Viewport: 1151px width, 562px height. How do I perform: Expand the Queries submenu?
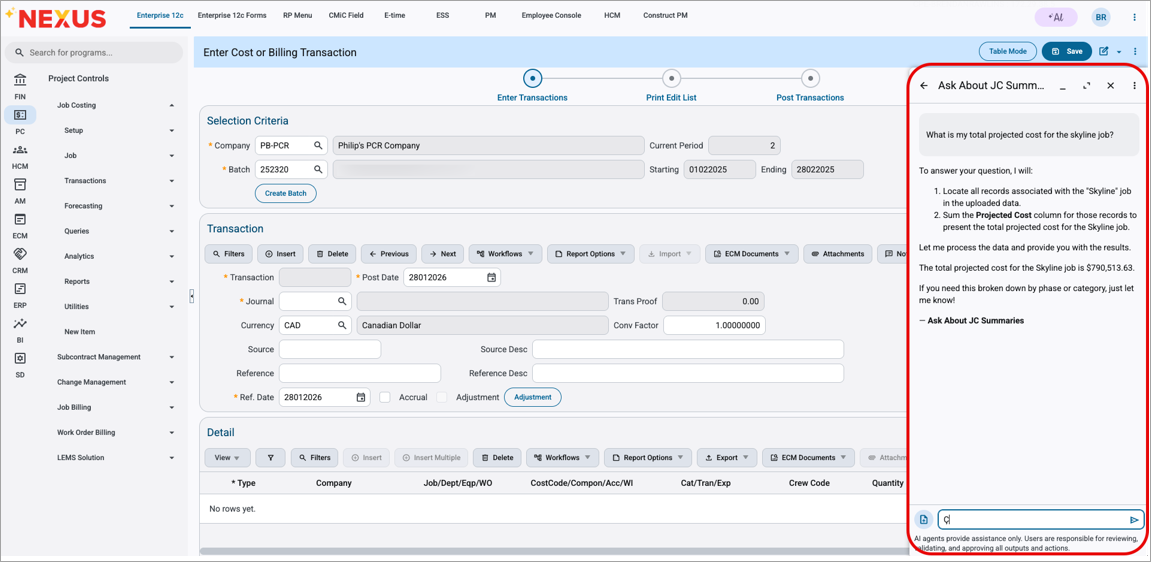coord(172,231)
